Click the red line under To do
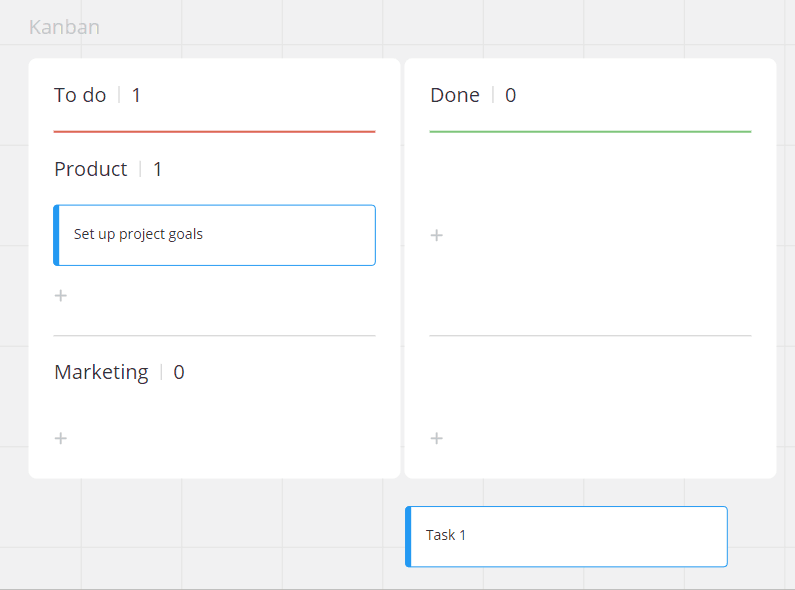The width and height of the screenshot is (795, 590). pyautogui.click(x=214, y=131)
